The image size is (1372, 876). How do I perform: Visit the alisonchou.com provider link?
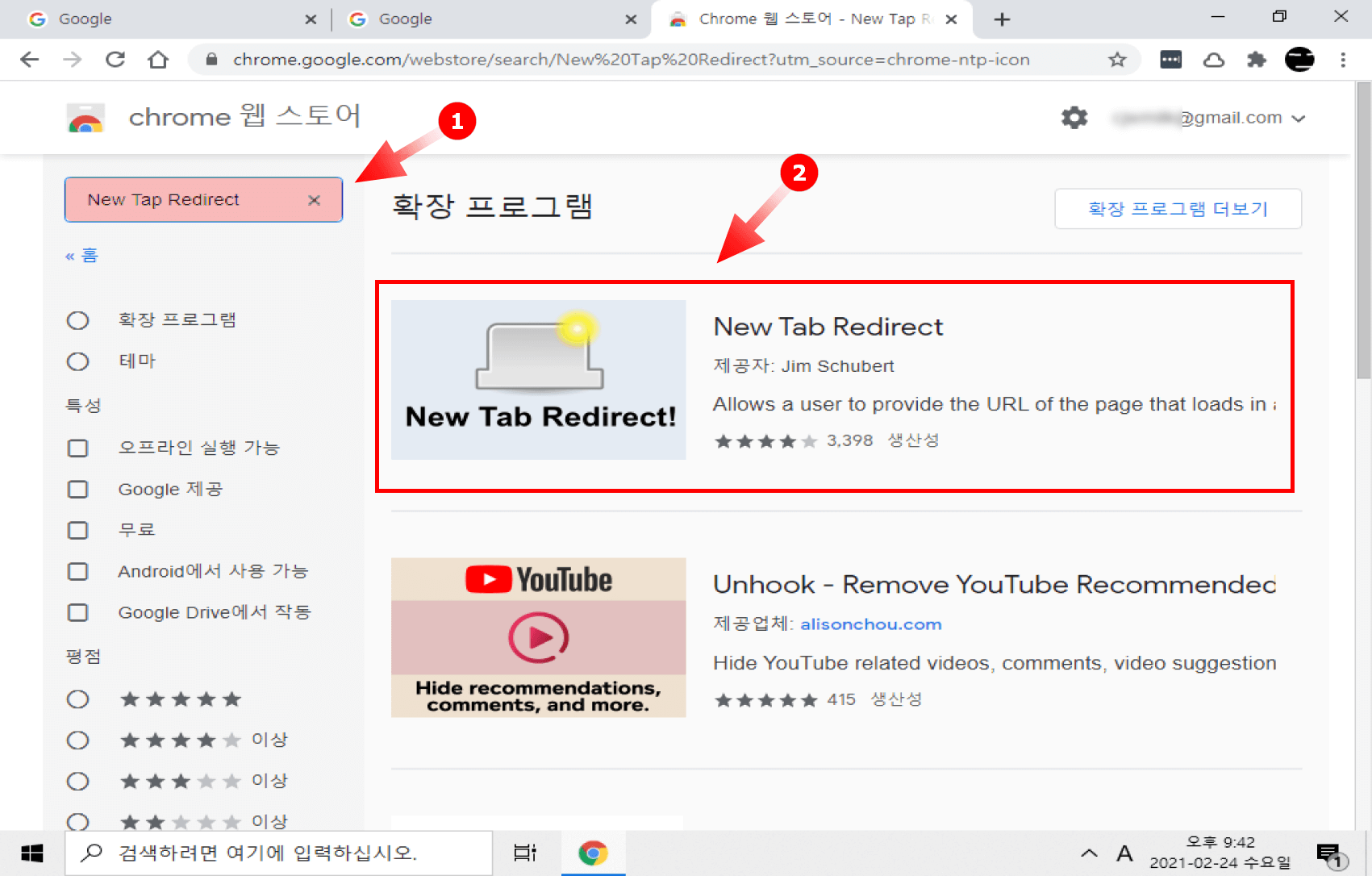(x=871, y=624)
